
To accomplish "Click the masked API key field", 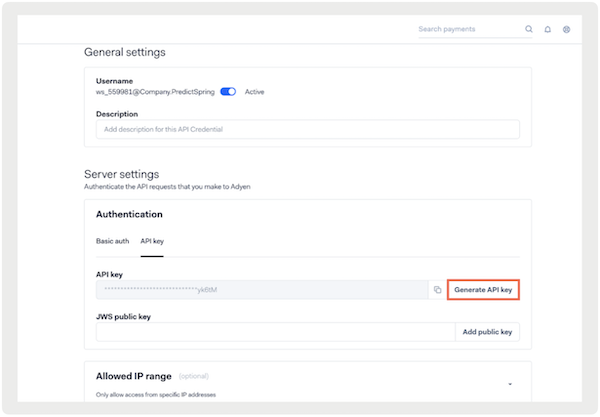I will tap(262, 290).
